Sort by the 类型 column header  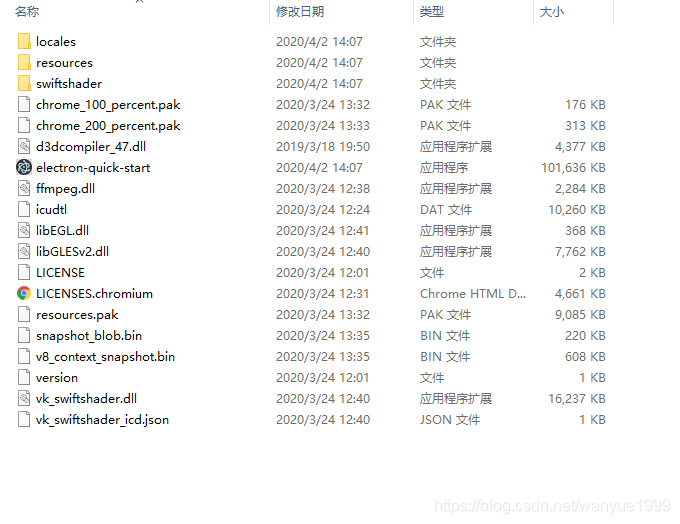coord(432,12)
